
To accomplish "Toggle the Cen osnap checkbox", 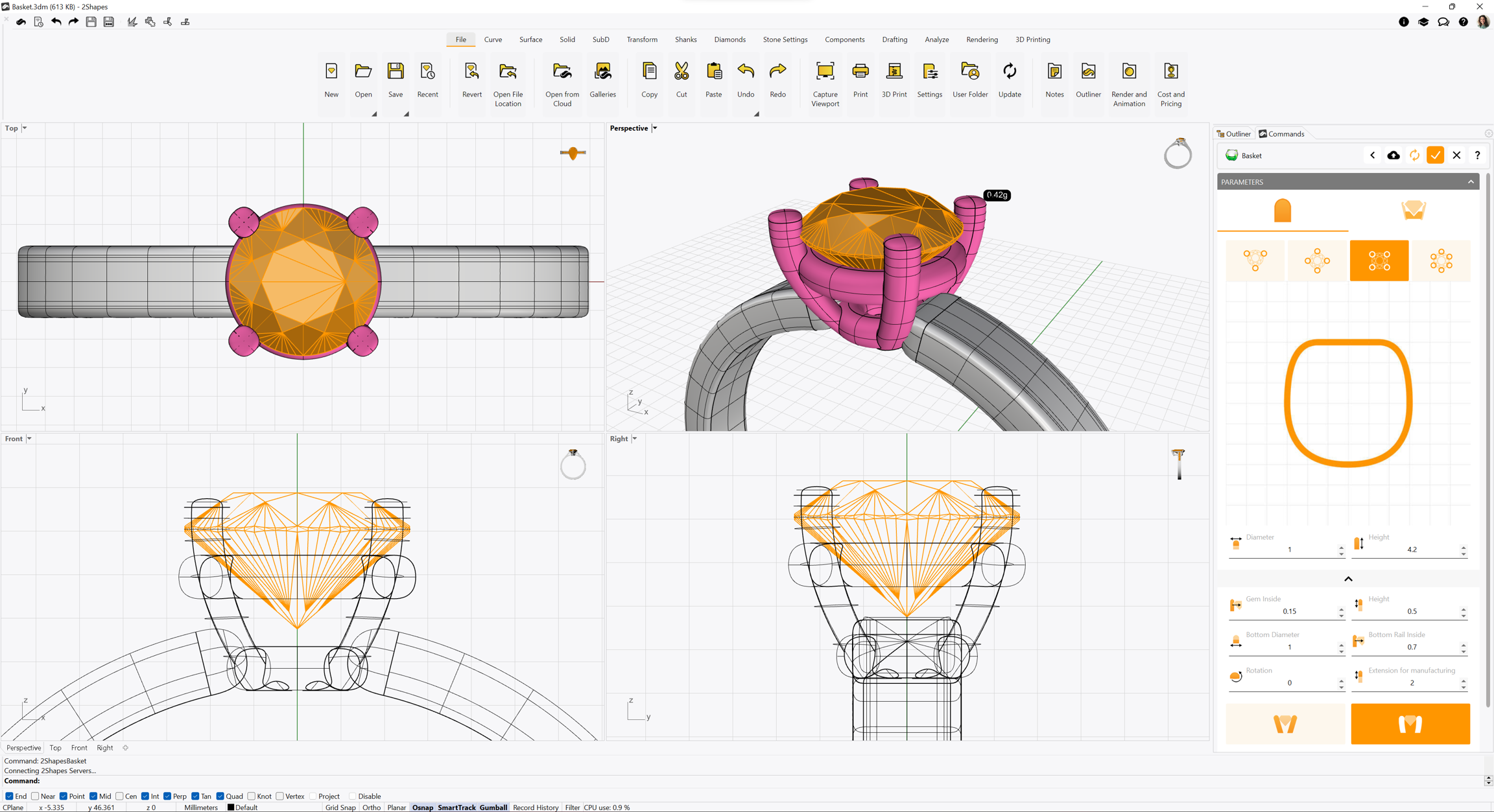I will click(x=119, y=796).
